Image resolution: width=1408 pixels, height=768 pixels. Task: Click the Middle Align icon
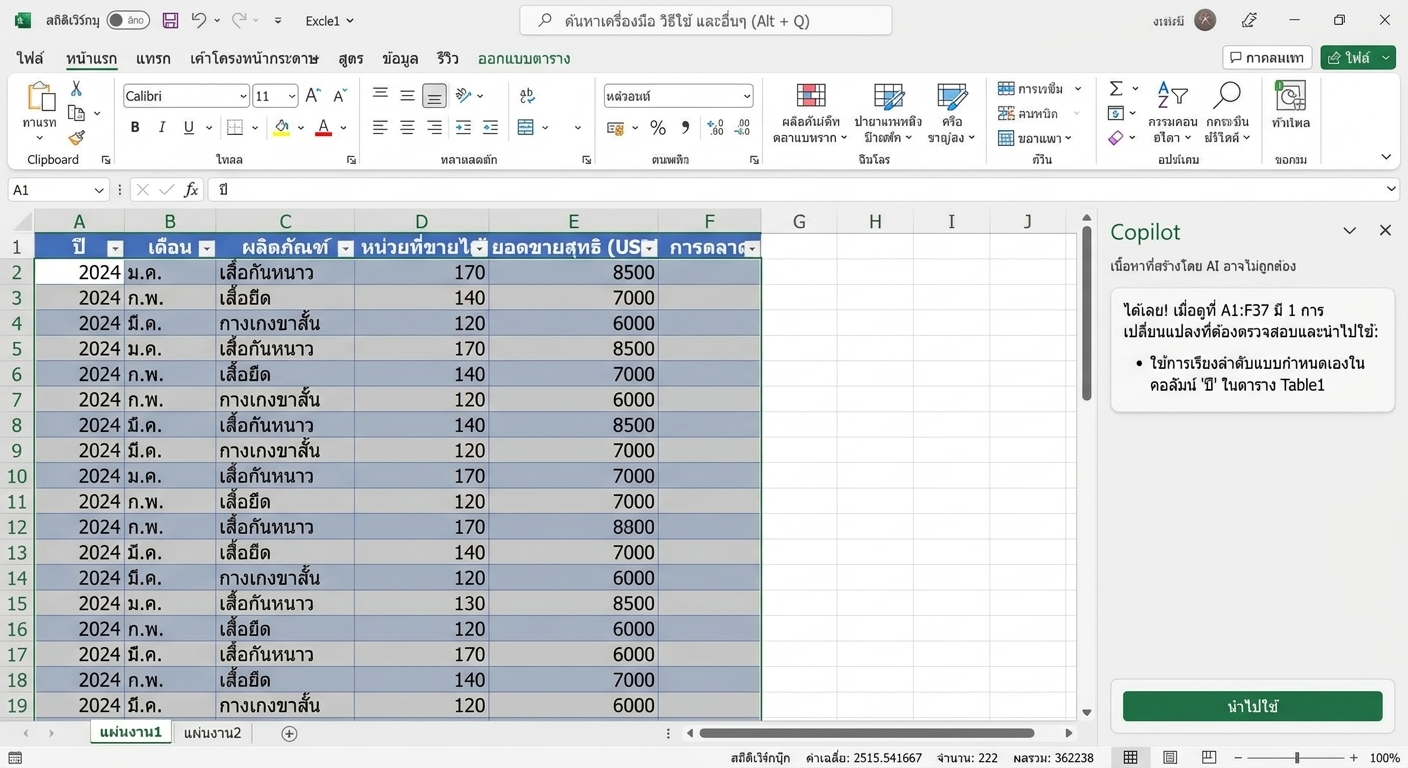(x=407, y=95)
